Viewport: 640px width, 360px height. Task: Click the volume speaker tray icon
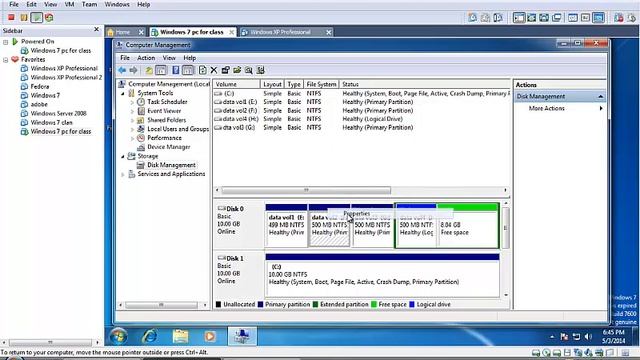[x=588, y=337]
